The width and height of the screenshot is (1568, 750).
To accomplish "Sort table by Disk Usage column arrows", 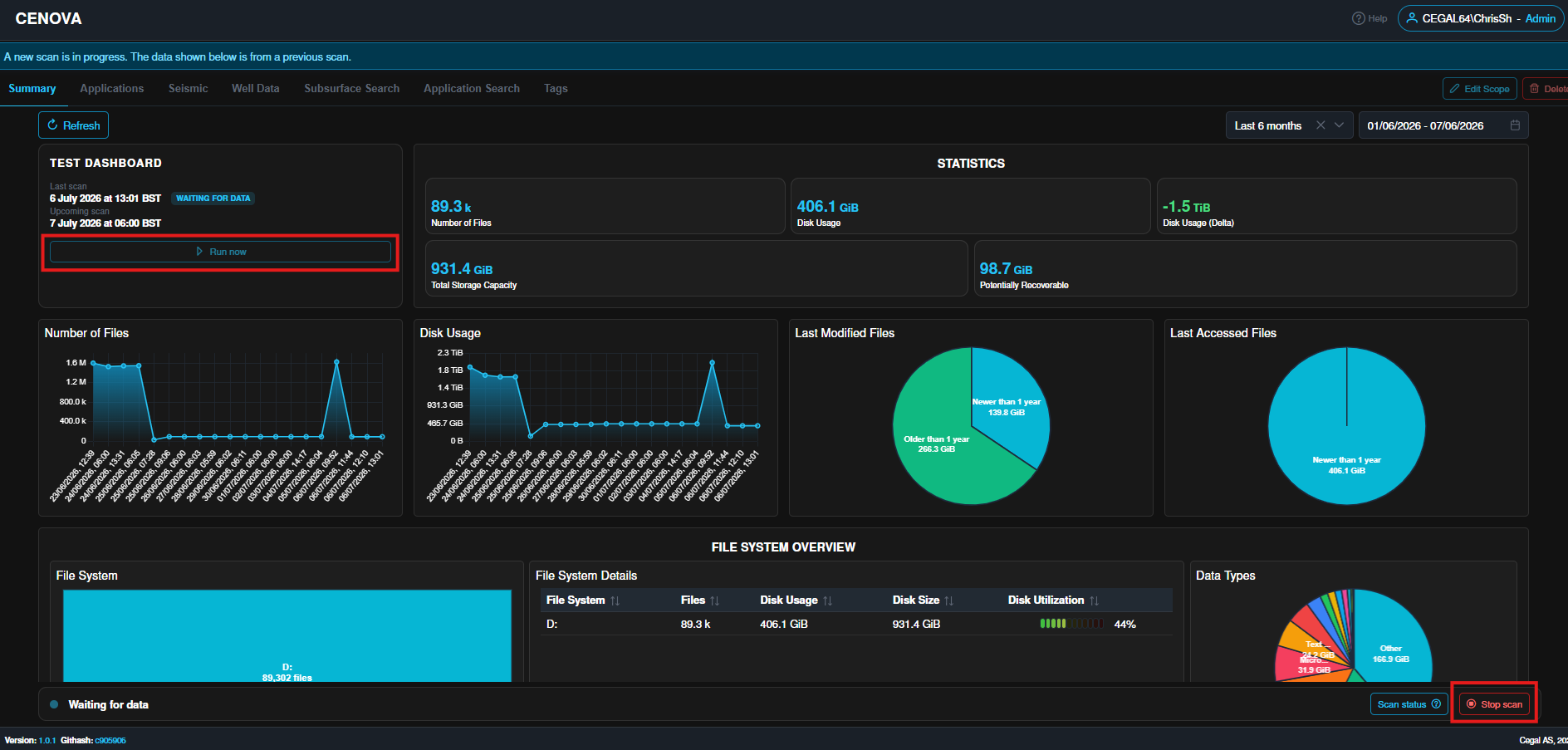I will [x=827, y=600].
